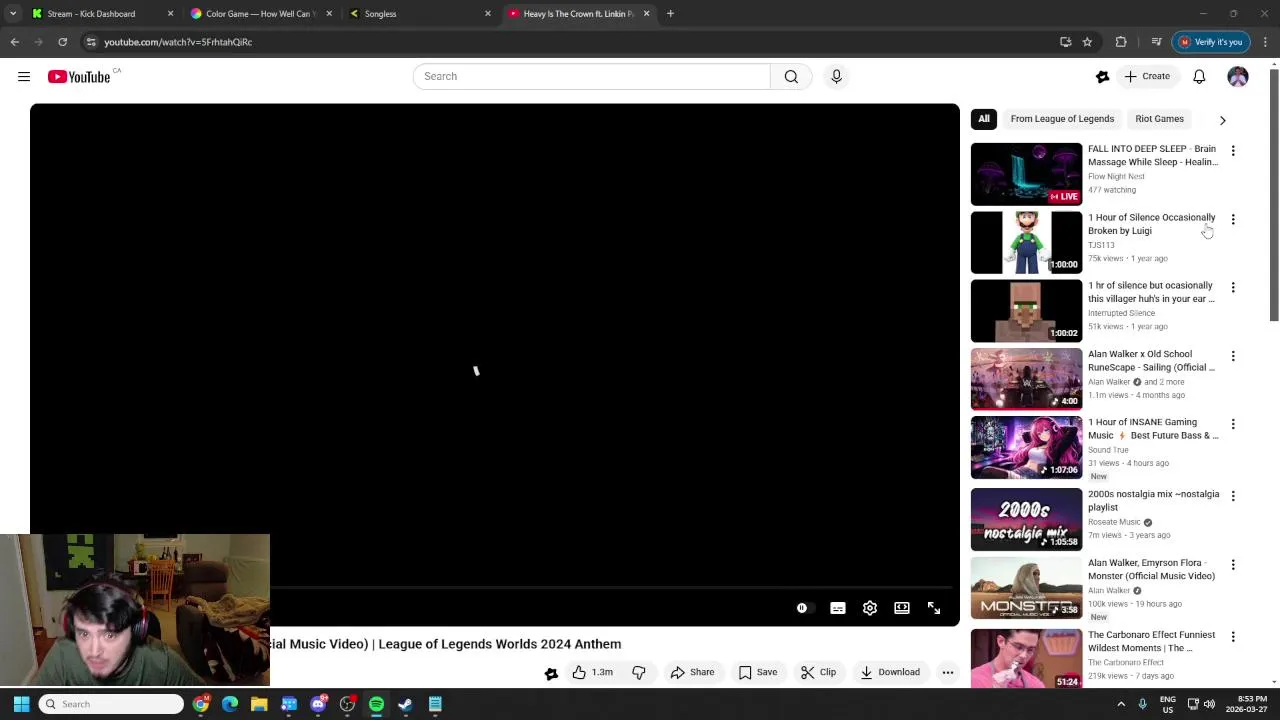Open options for INSANE Gaming Music video
The height and width of the screenshot is (720, 1280).
tap(1233, 424)
